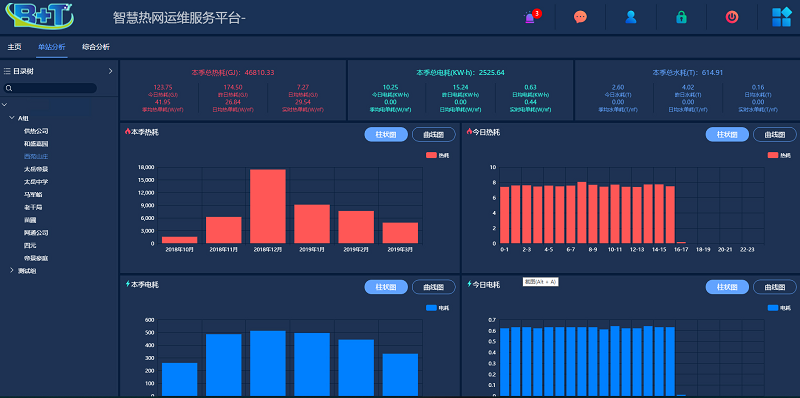Click the 本季总电耗(KW·h): 2525.64 heading
800x398 pixels.
point(461,72)
